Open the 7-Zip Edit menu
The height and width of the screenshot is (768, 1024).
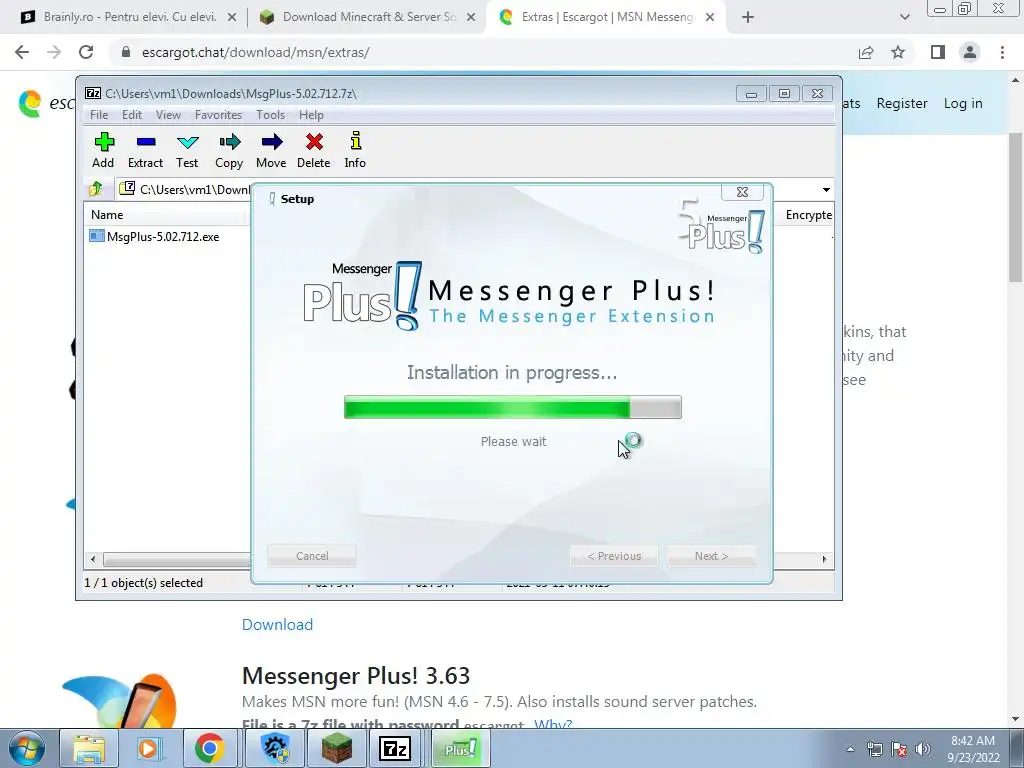(x=132, y=115)
